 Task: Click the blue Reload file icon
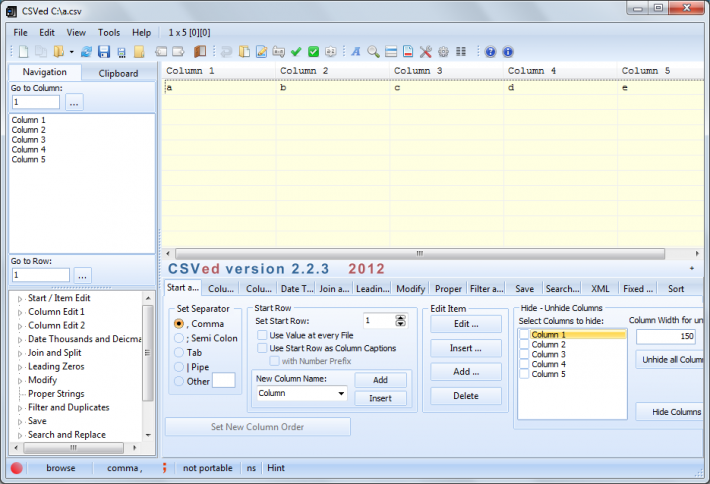pos(86,52)
